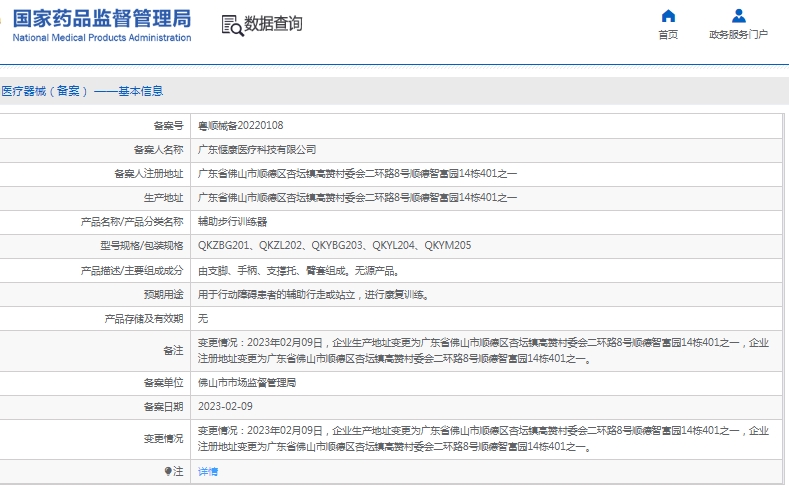The width and height of the screenshot is (789, 486).
Task: Click the 变更情况 field label
Action: pyautogui.click(x=164, y=439)
